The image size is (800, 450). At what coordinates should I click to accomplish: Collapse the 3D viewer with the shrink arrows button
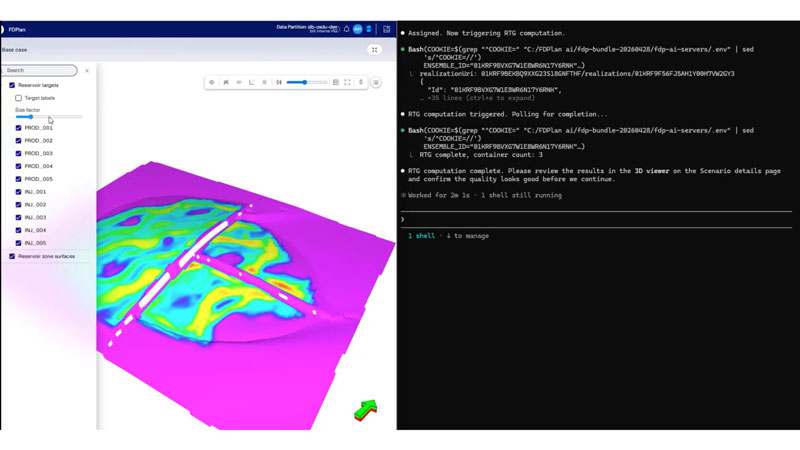coord(374,49)
